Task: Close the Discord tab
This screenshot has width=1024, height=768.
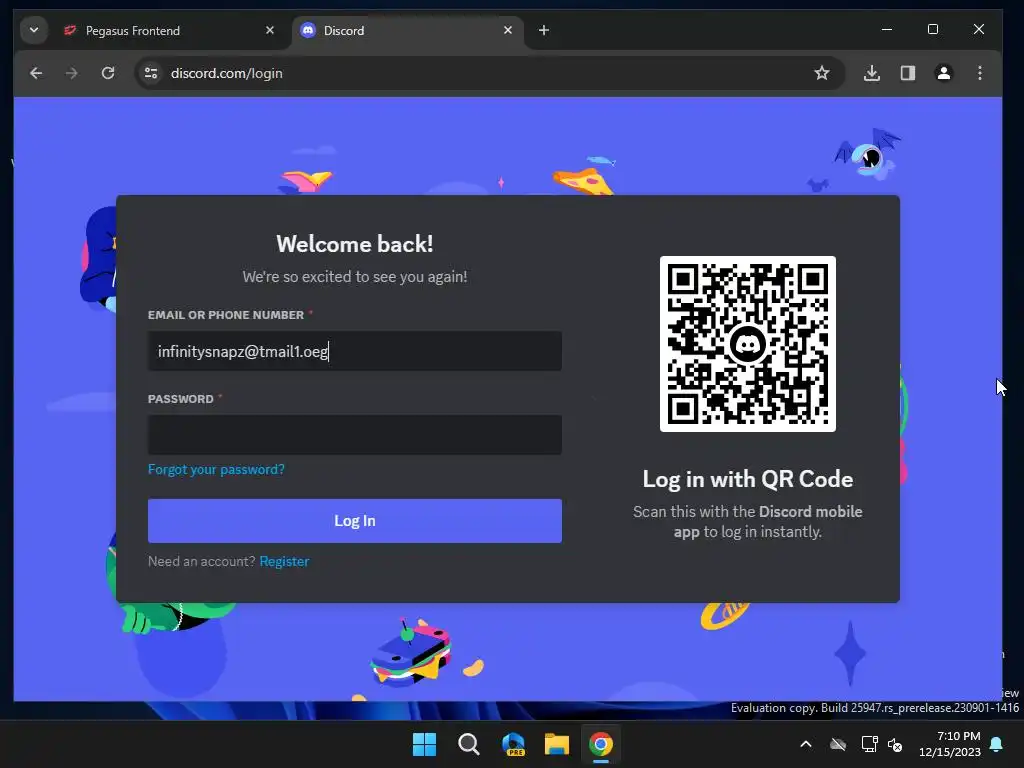Action: coord(508,30)
